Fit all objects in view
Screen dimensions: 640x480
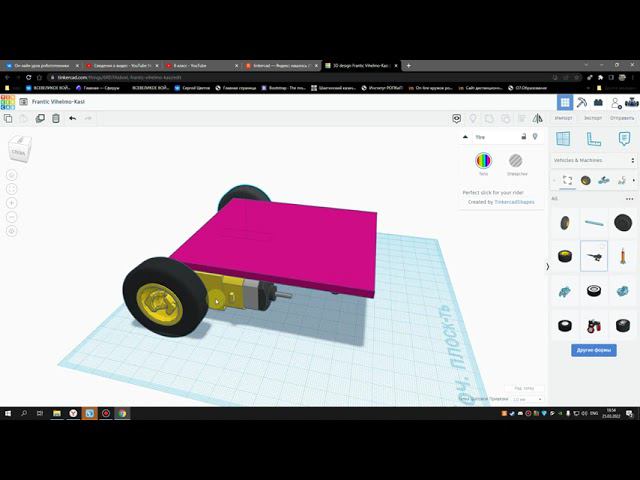click(12, 189)
